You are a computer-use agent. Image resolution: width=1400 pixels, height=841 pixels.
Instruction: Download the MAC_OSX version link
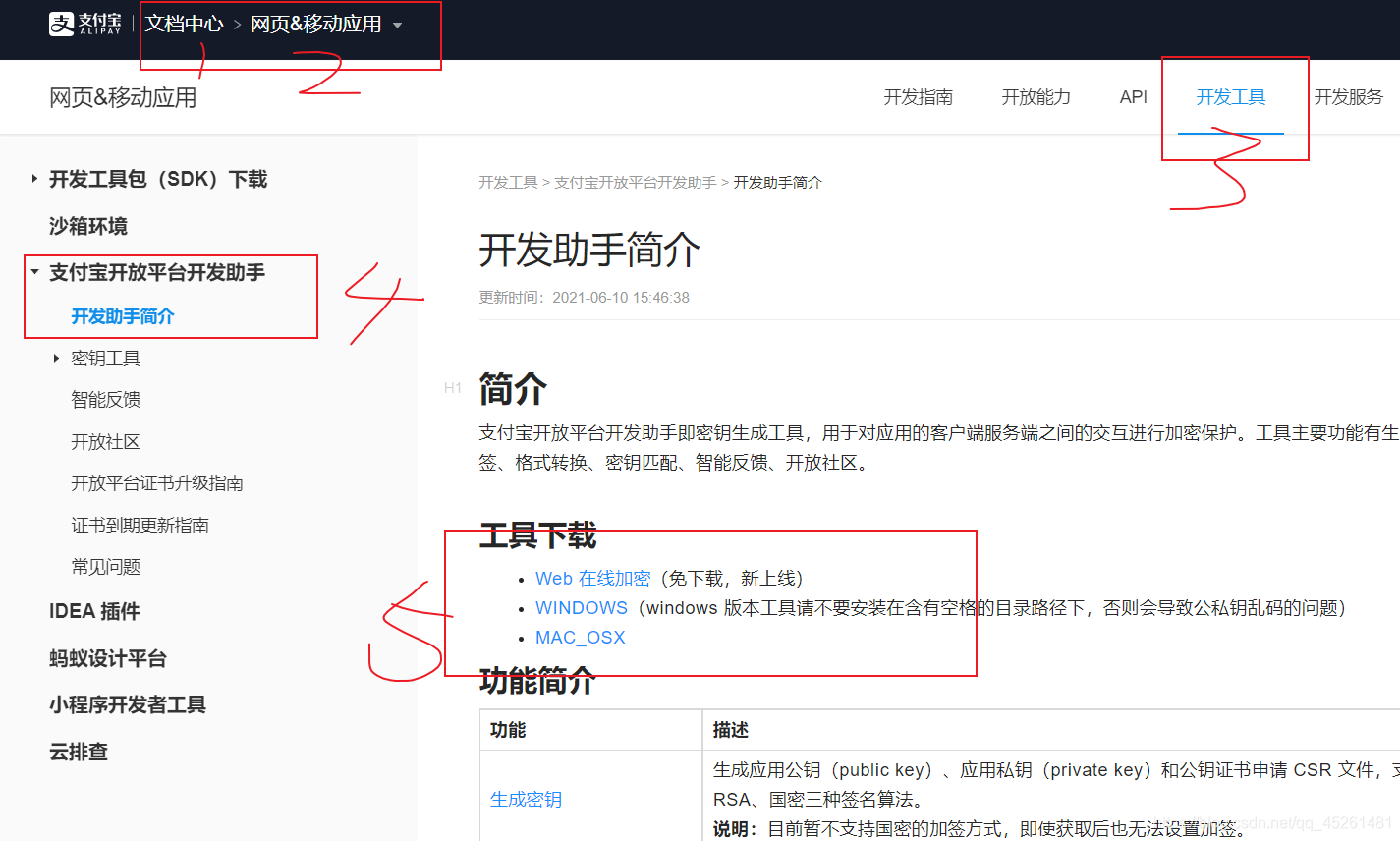pyautogui.click(x=581, y=638)
